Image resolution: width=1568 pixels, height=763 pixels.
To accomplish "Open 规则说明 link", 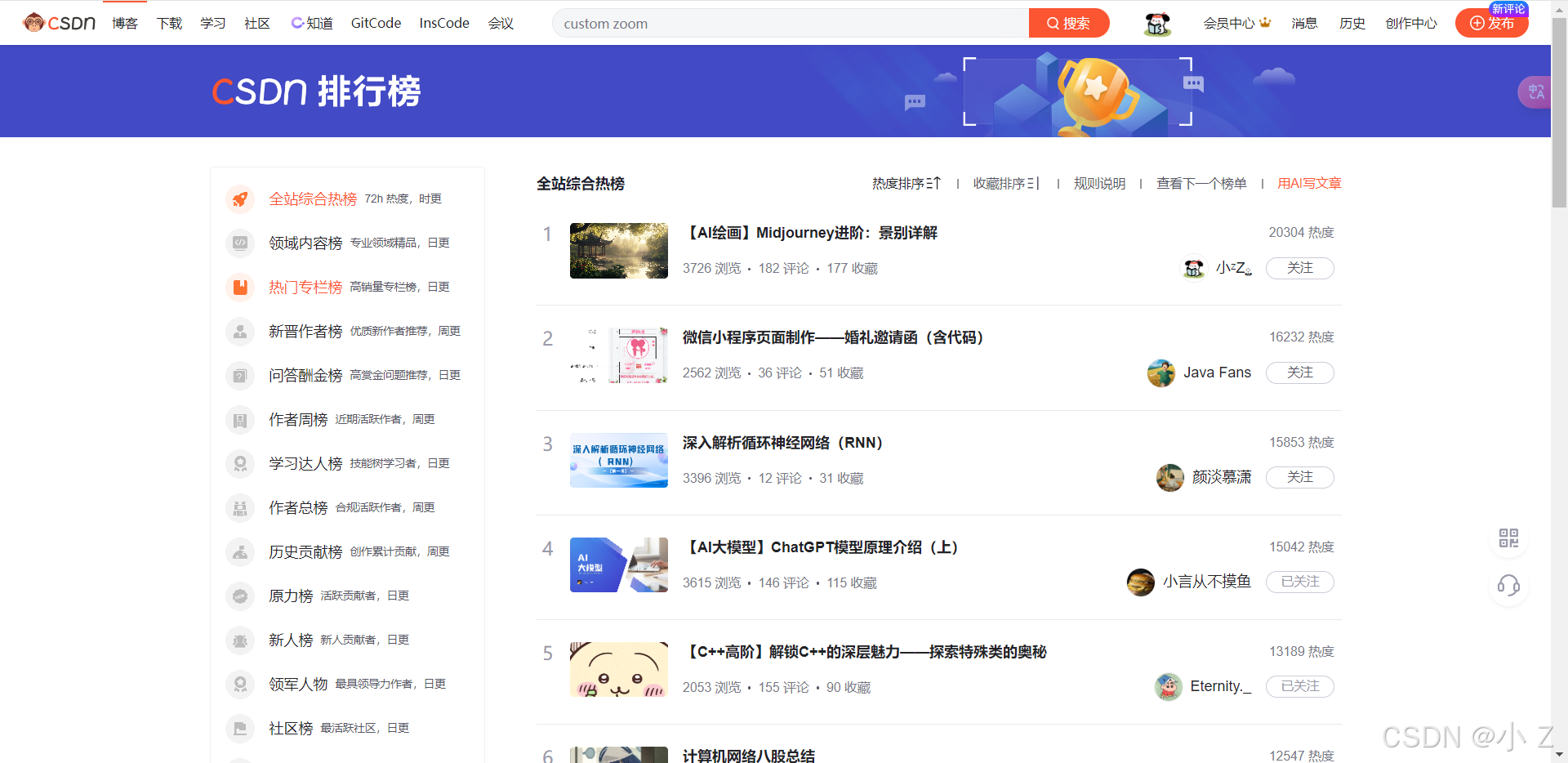I will (x=1099, y=184).
